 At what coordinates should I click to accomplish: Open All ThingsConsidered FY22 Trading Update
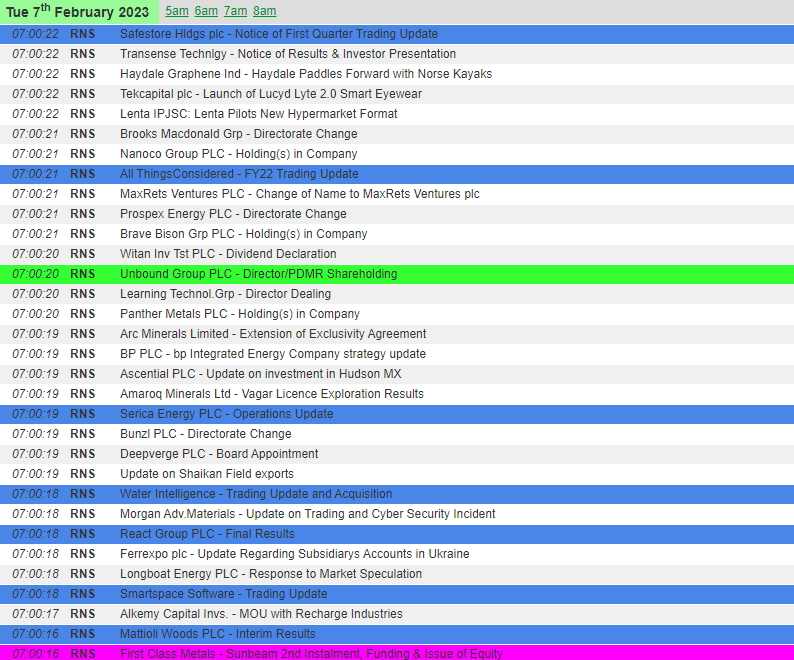coord(239,174)
